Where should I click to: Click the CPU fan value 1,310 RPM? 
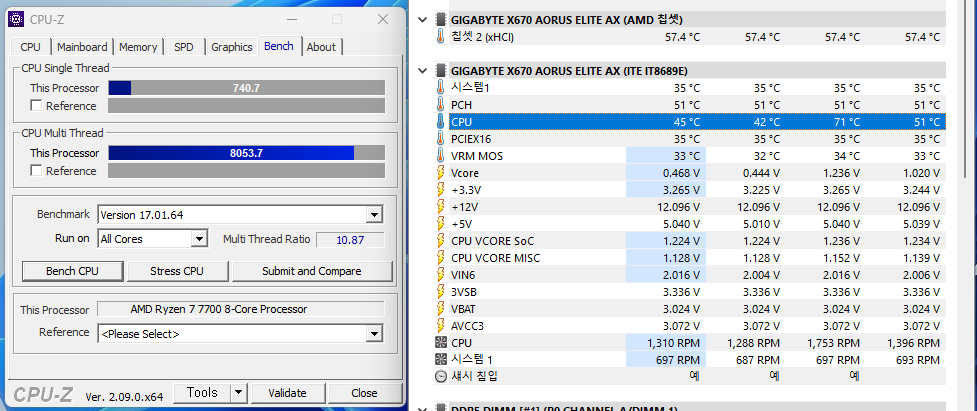674,342
